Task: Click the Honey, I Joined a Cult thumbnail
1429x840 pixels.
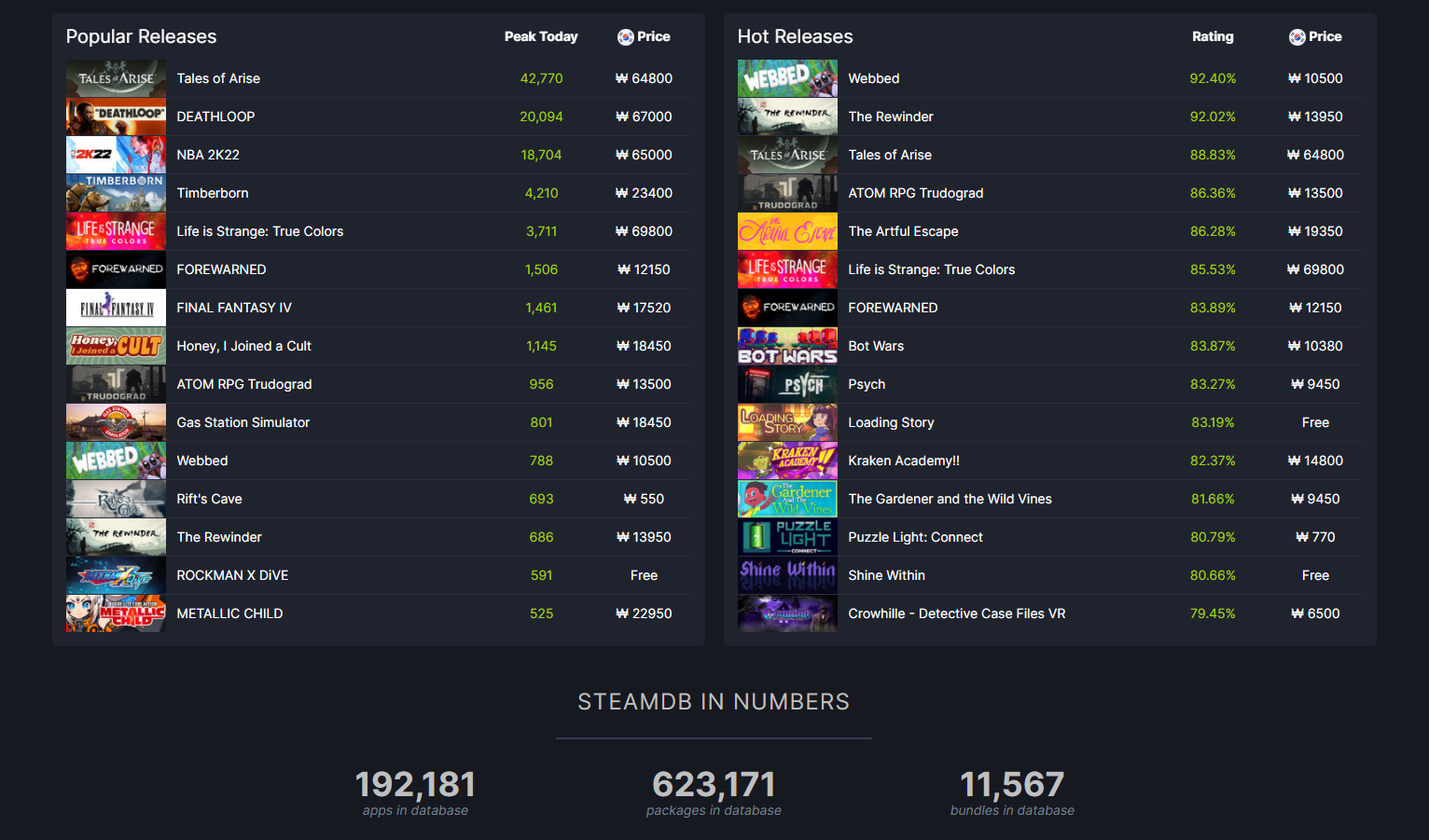Action: click(x=116, y=346)
